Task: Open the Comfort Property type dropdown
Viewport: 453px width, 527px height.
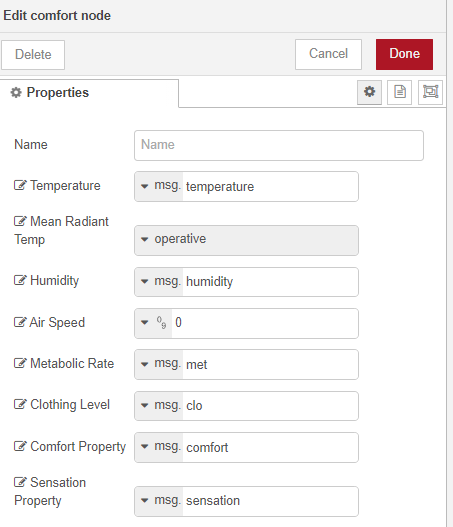Action: tap(159, 447)
